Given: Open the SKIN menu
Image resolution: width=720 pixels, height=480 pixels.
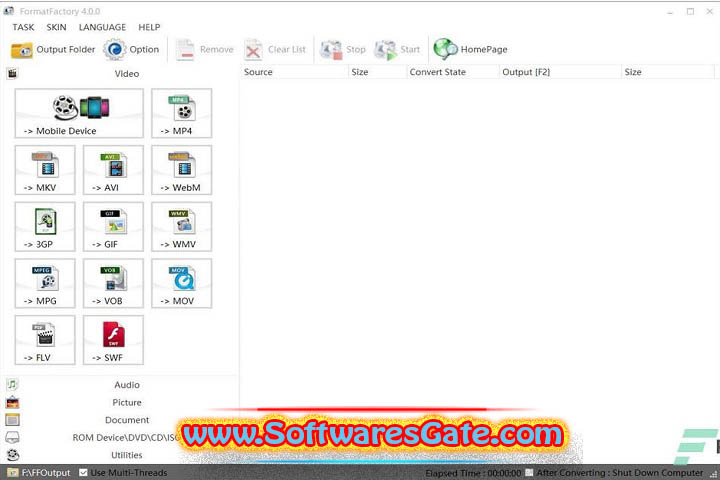Looking at the screenshot, I should tap(56, 27).
